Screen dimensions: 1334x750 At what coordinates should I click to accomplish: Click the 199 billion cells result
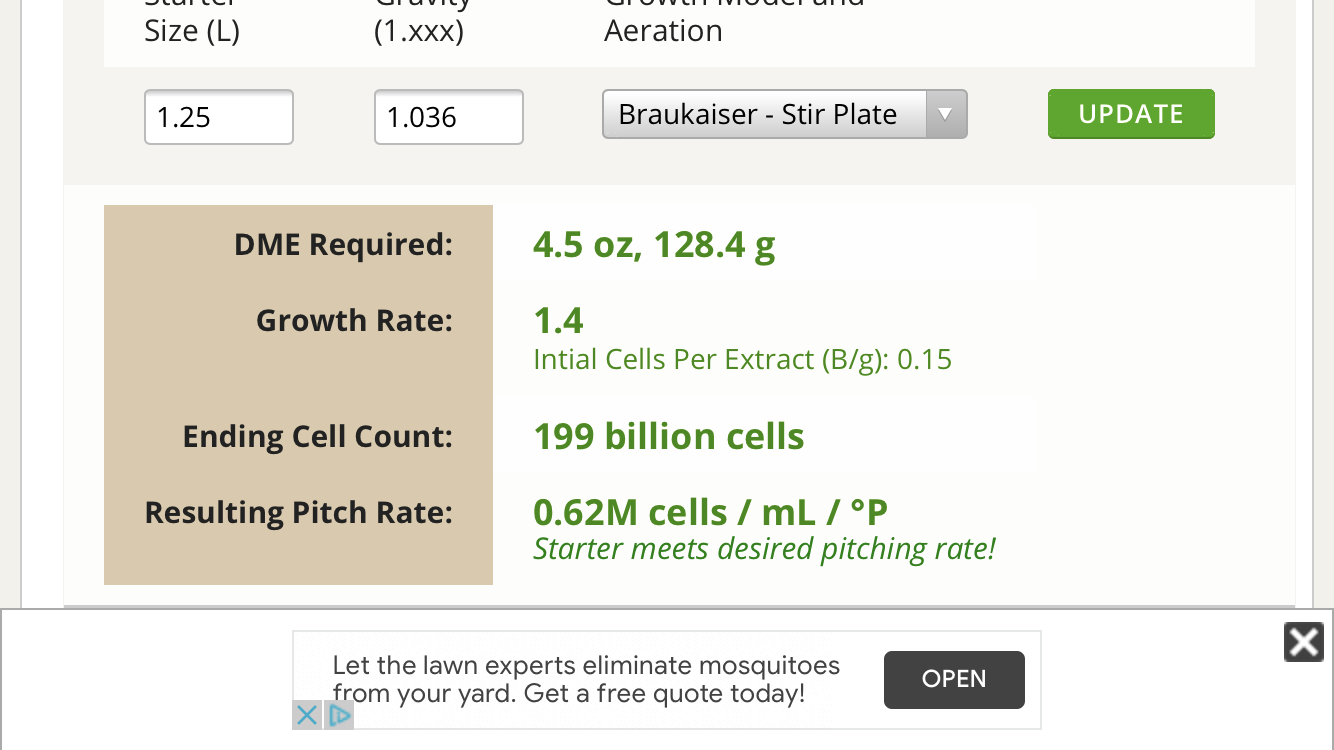669,436
